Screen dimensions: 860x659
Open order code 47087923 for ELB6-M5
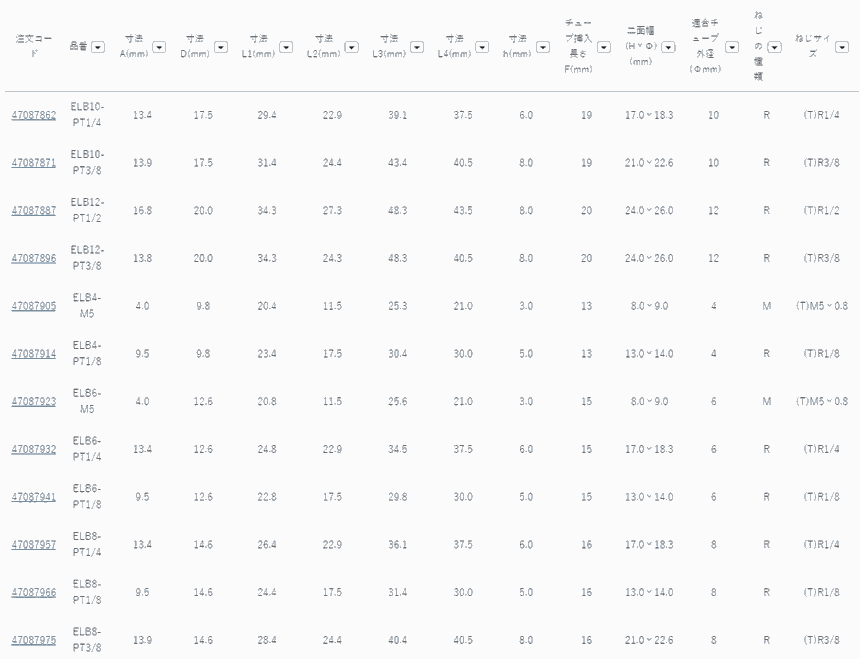click(x=33, y=402)
